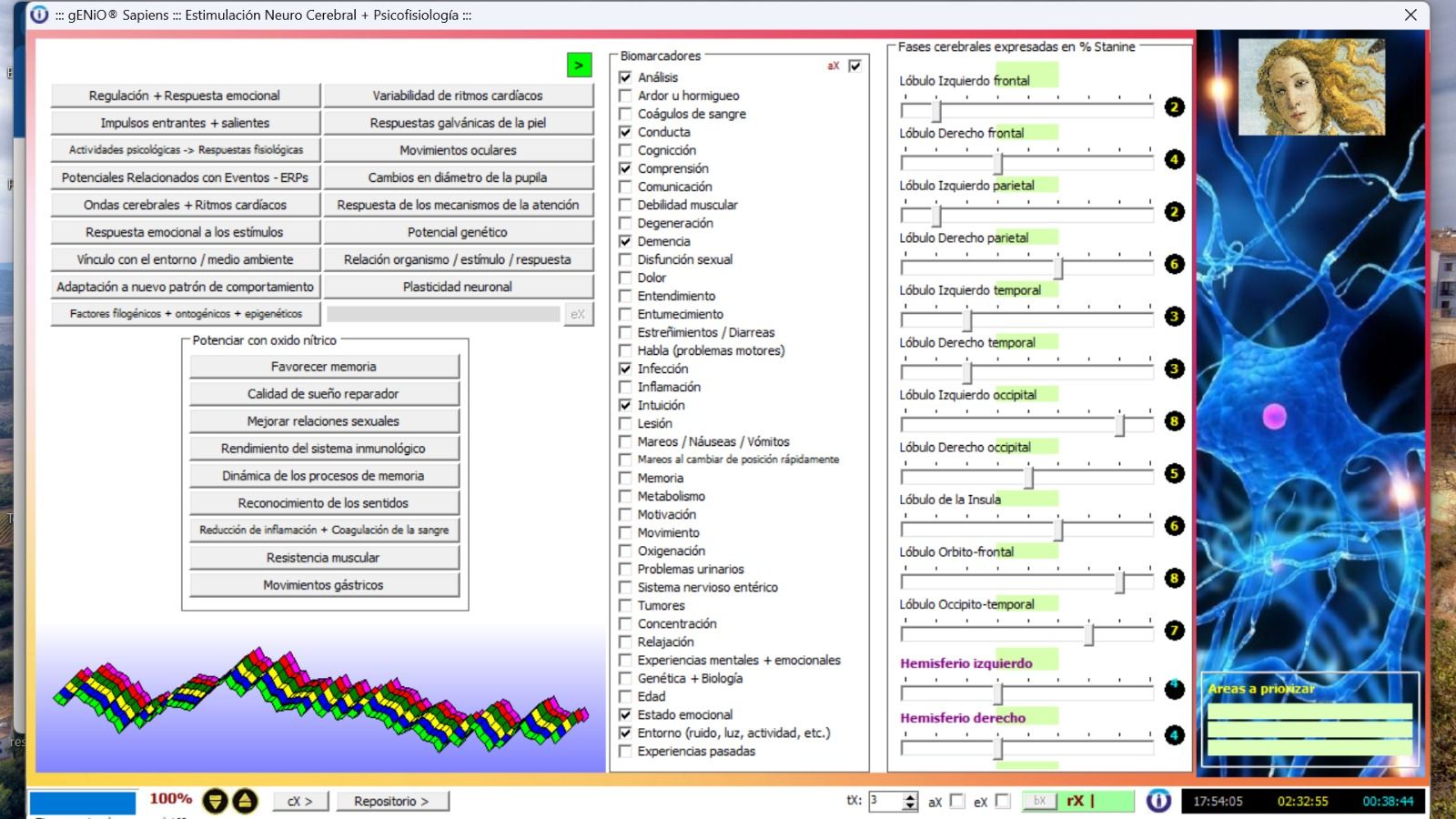
Task: Click the blue info circle icon beside the clock
Action: (x=1158, y=801)
